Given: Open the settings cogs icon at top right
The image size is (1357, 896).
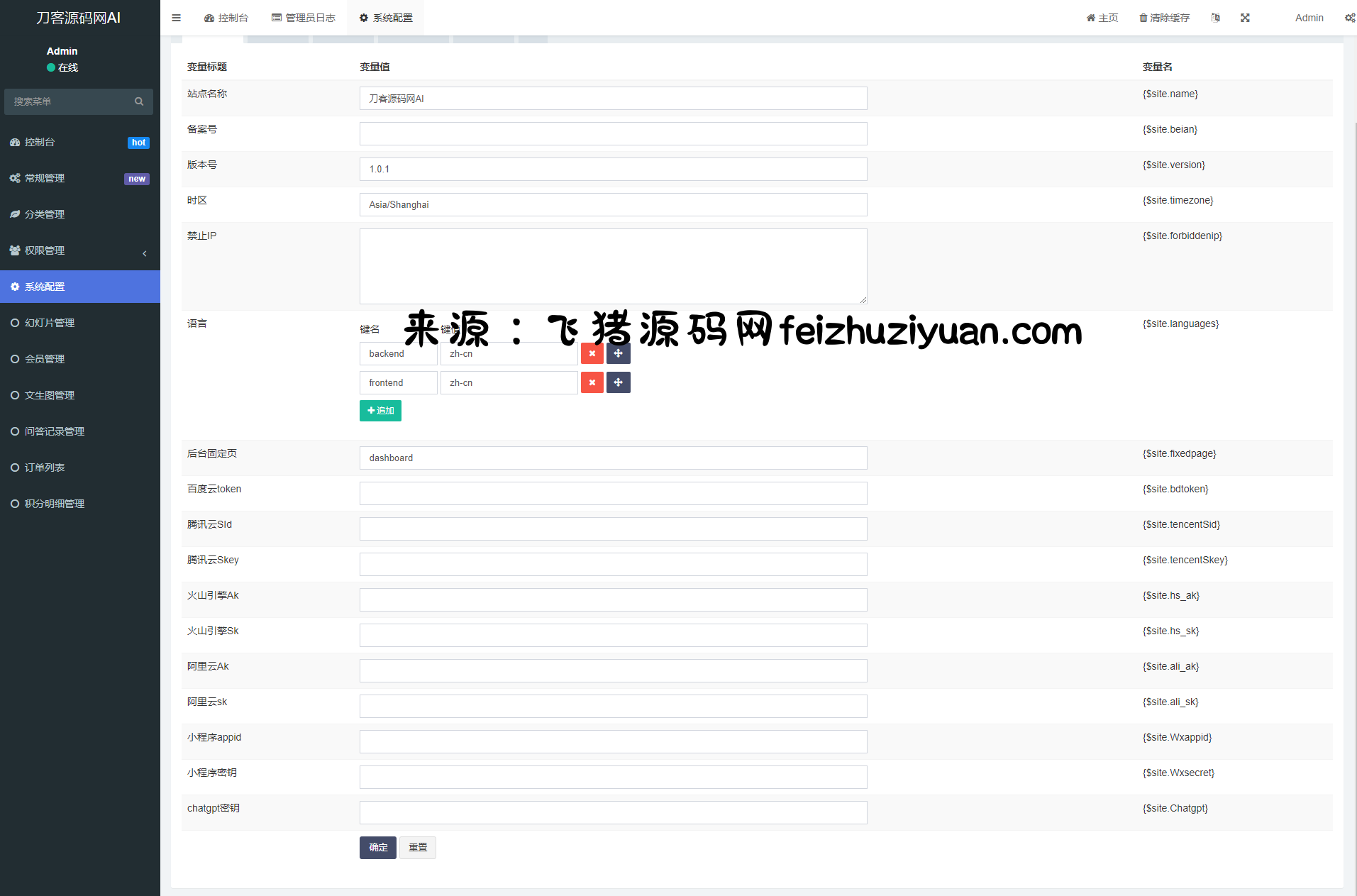Looking at the screenshot, I should pos(1349,18).
